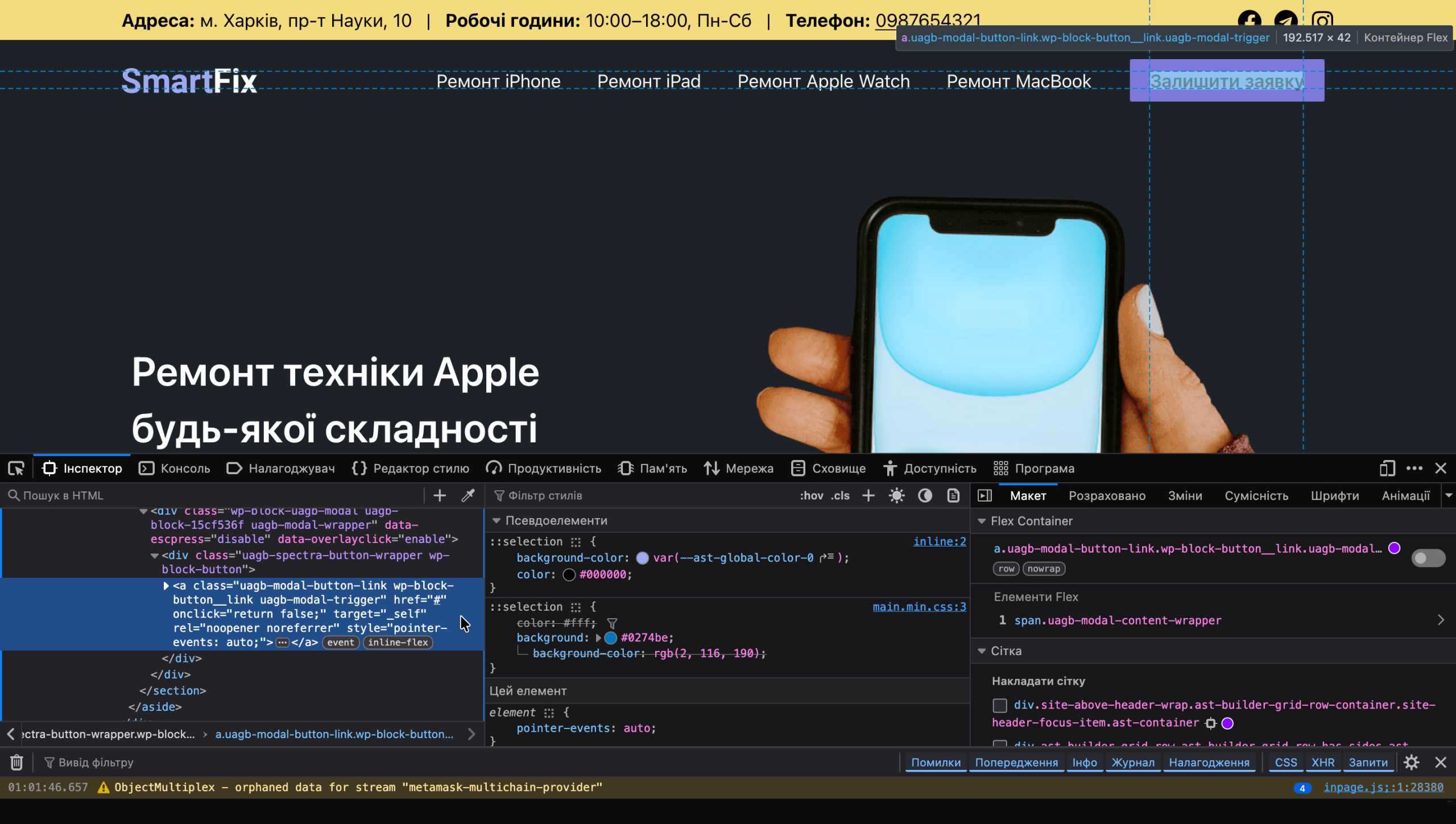Image resolution: width=1456 pixels, height=824 pixels.
Task: Expand the background shorthand property
Action: click(598, 637)
